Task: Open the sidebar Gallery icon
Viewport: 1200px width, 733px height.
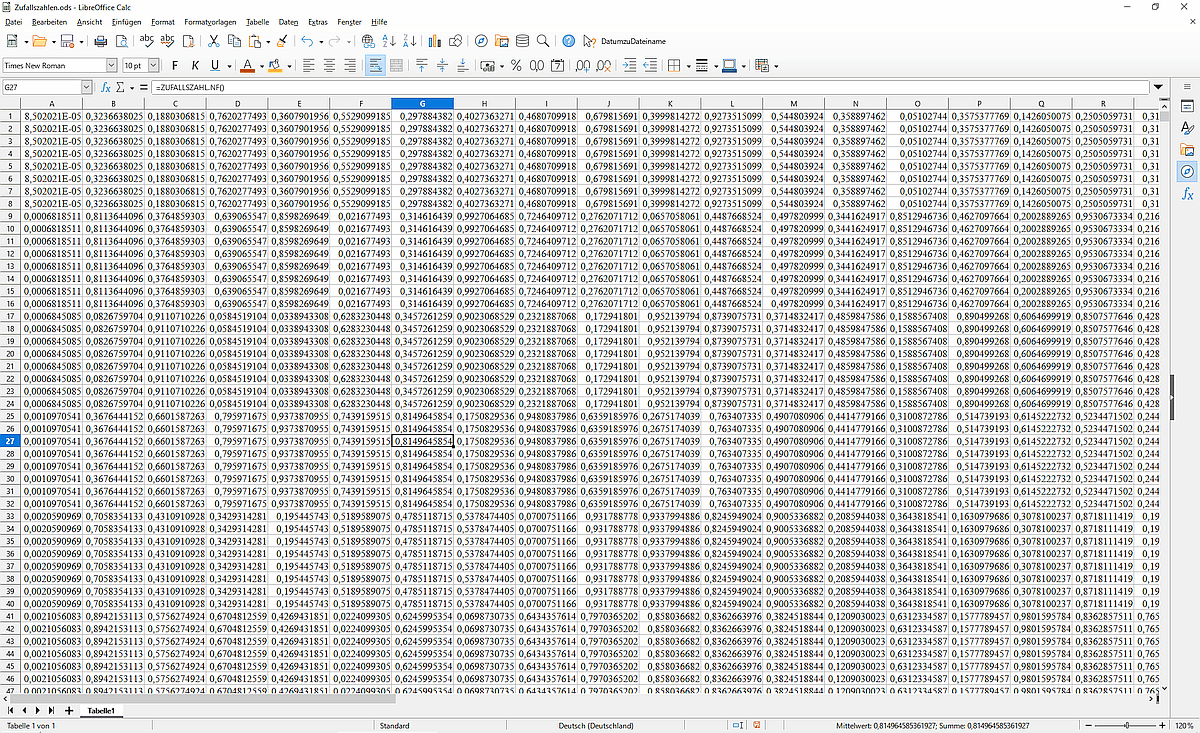Action: tap(1188, 150)
